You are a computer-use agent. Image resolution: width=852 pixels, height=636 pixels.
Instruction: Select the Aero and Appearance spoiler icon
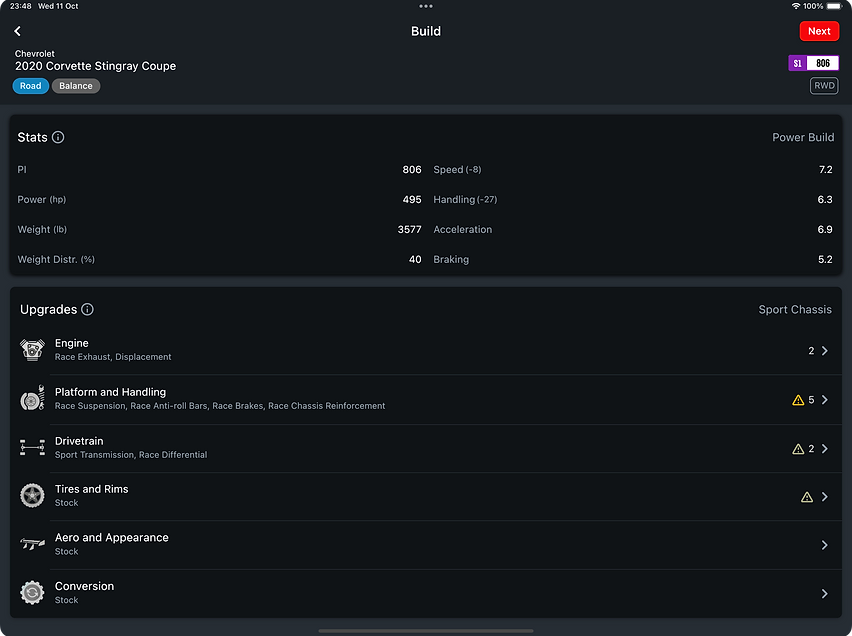pos(32,544)
